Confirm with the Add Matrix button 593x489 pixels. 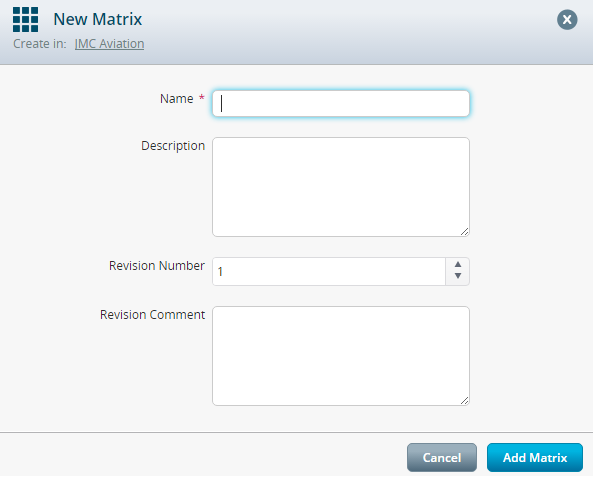(535, 458)
